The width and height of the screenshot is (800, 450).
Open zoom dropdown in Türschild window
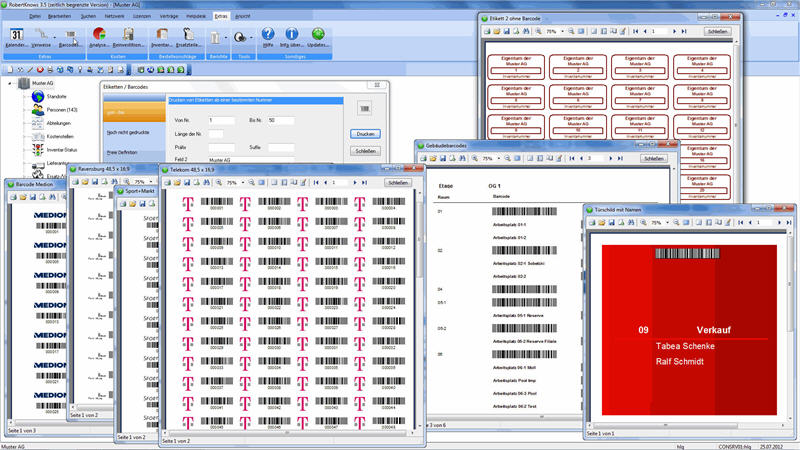667,222
